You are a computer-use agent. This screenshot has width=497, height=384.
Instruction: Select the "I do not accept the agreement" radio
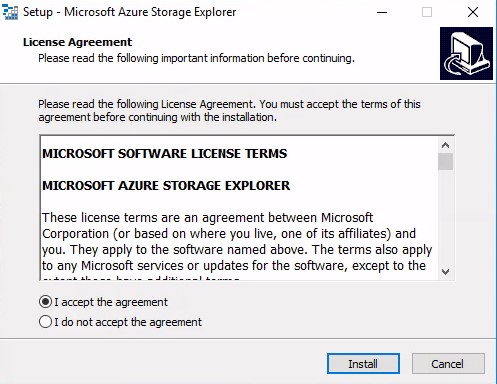coord(45,322)
